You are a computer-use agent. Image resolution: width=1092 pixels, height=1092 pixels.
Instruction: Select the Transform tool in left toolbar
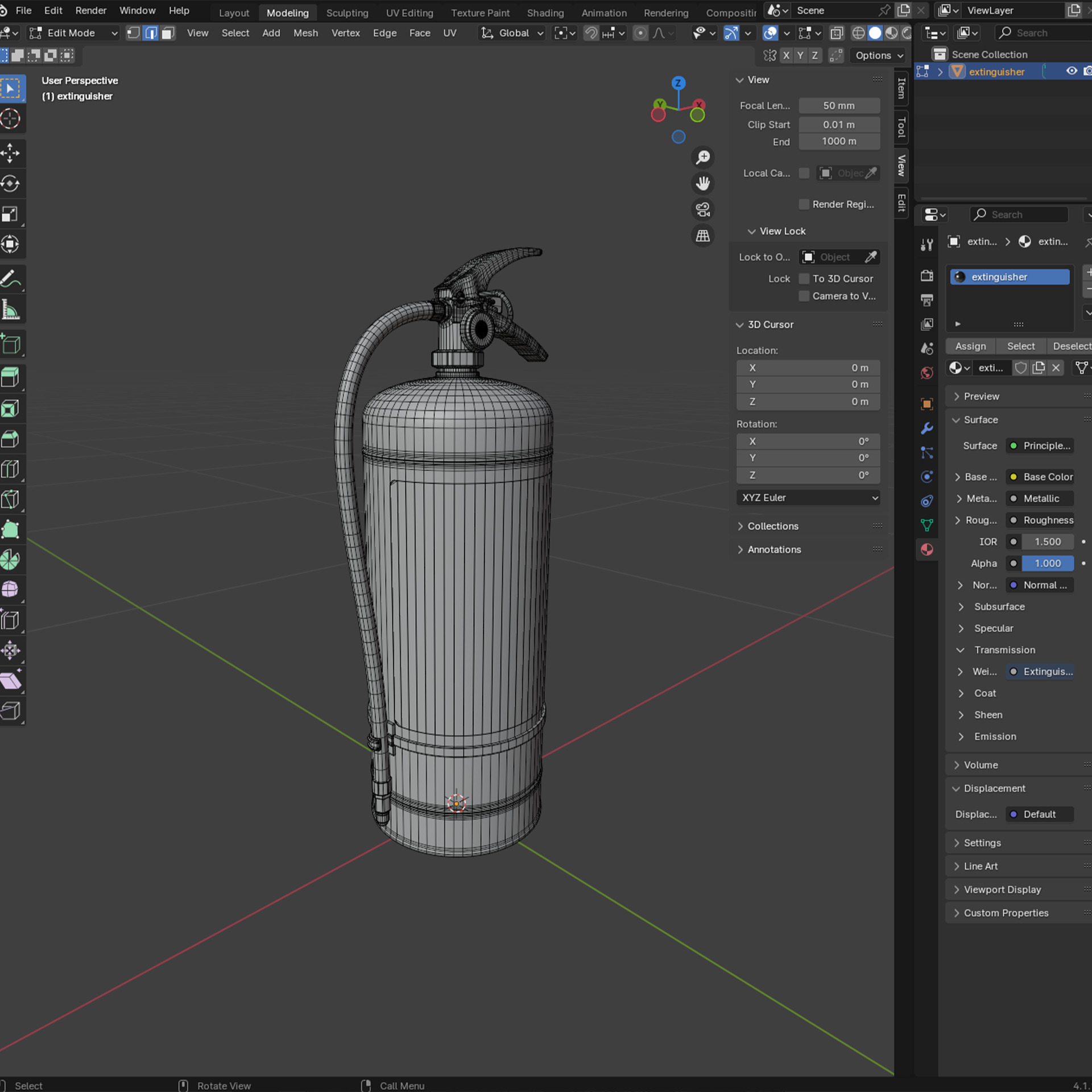11,244
